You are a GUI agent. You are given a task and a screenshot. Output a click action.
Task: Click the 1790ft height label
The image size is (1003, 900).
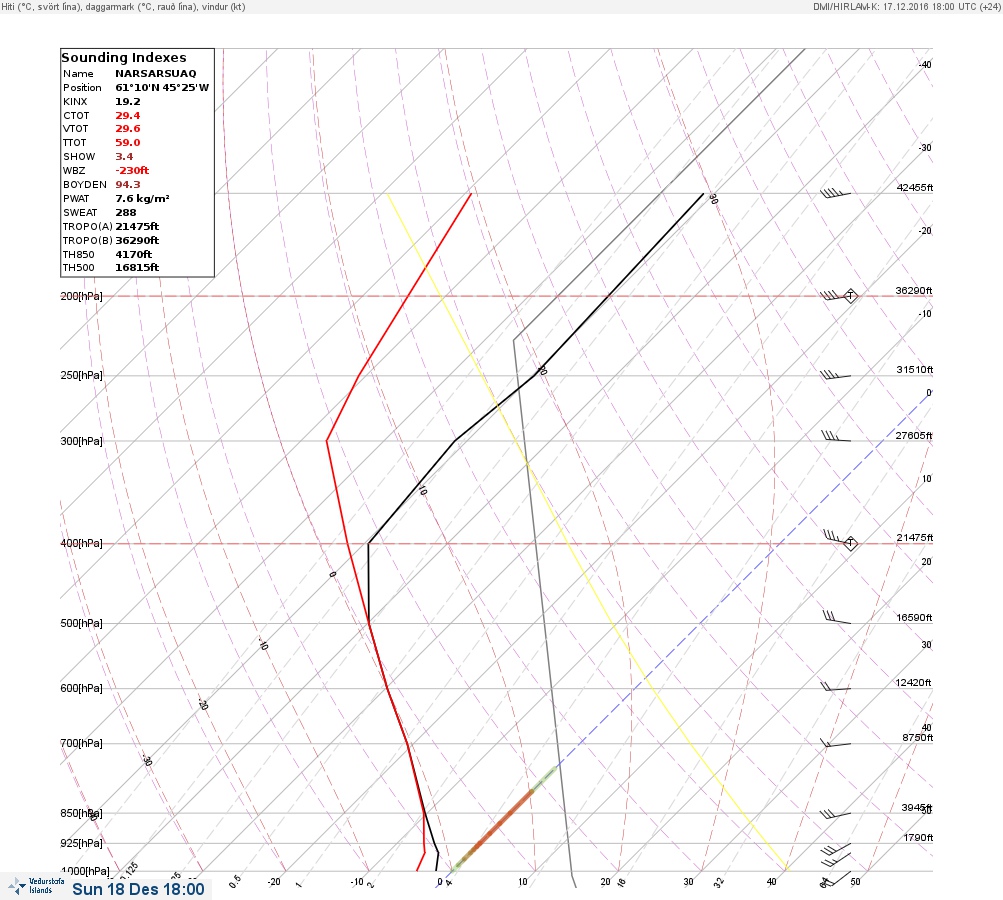point(919,837)
